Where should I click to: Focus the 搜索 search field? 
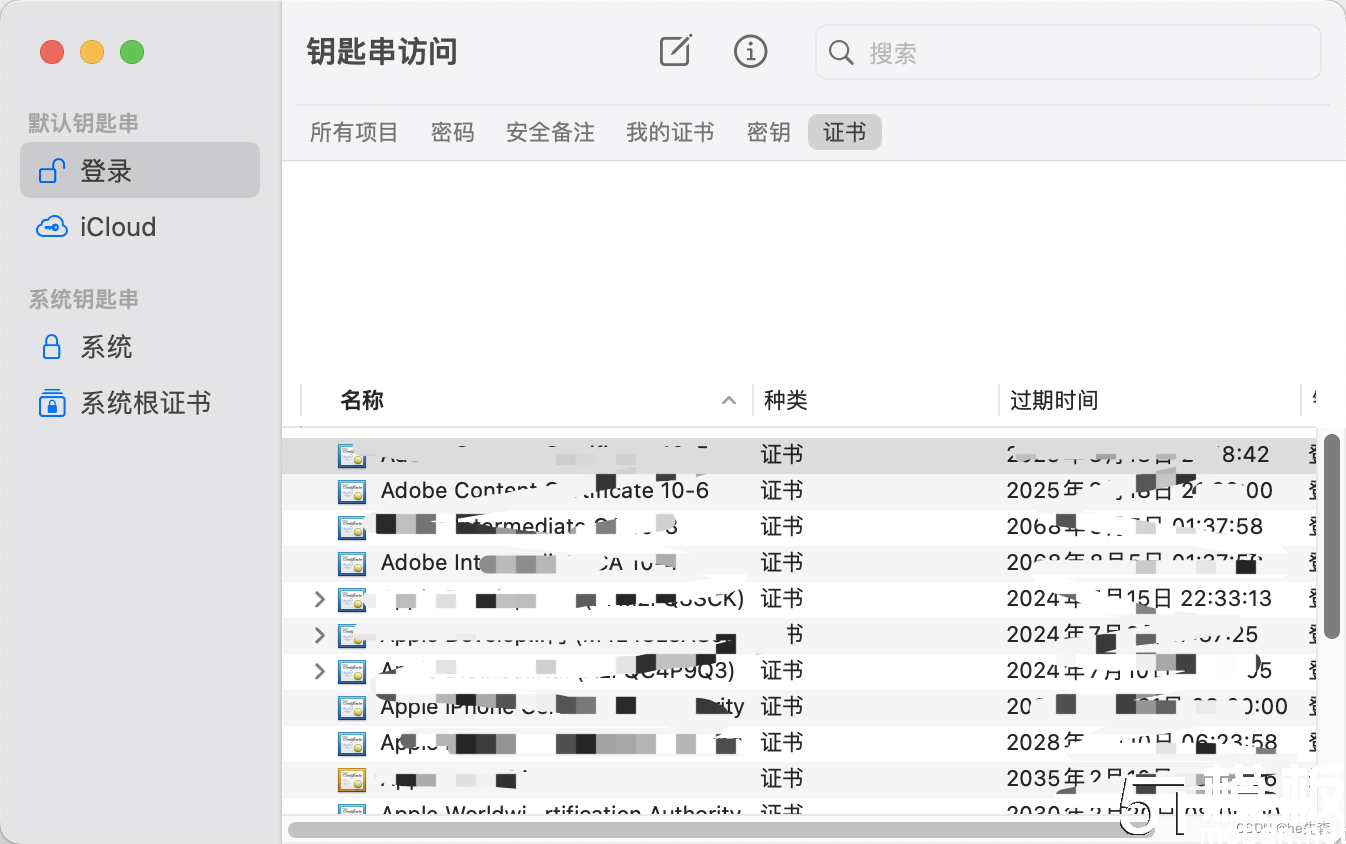[1068, 52]
